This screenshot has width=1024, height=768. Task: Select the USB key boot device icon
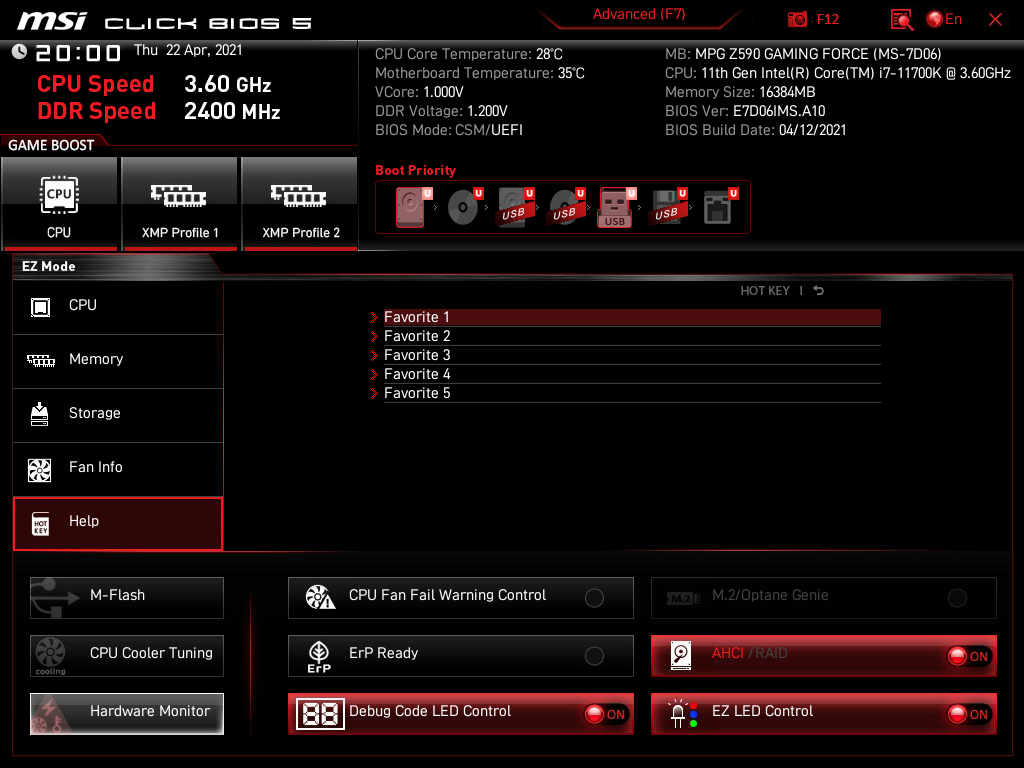[x=616, y=207]
